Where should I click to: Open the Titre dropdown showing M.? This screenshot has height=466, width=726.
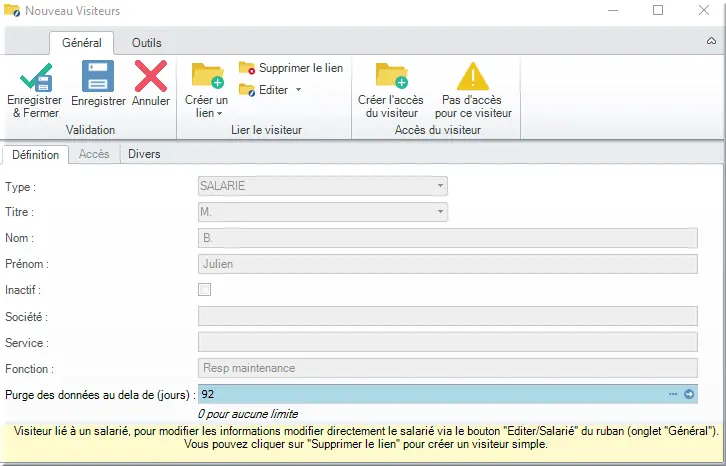[323, 212]
